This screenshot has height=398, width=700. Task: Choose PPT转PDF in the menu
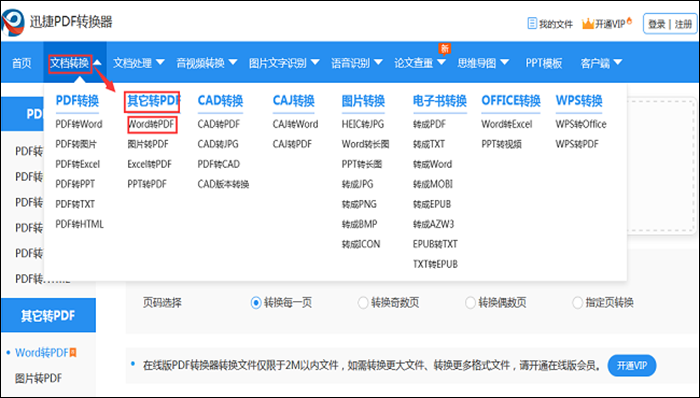tap(147, 184)
